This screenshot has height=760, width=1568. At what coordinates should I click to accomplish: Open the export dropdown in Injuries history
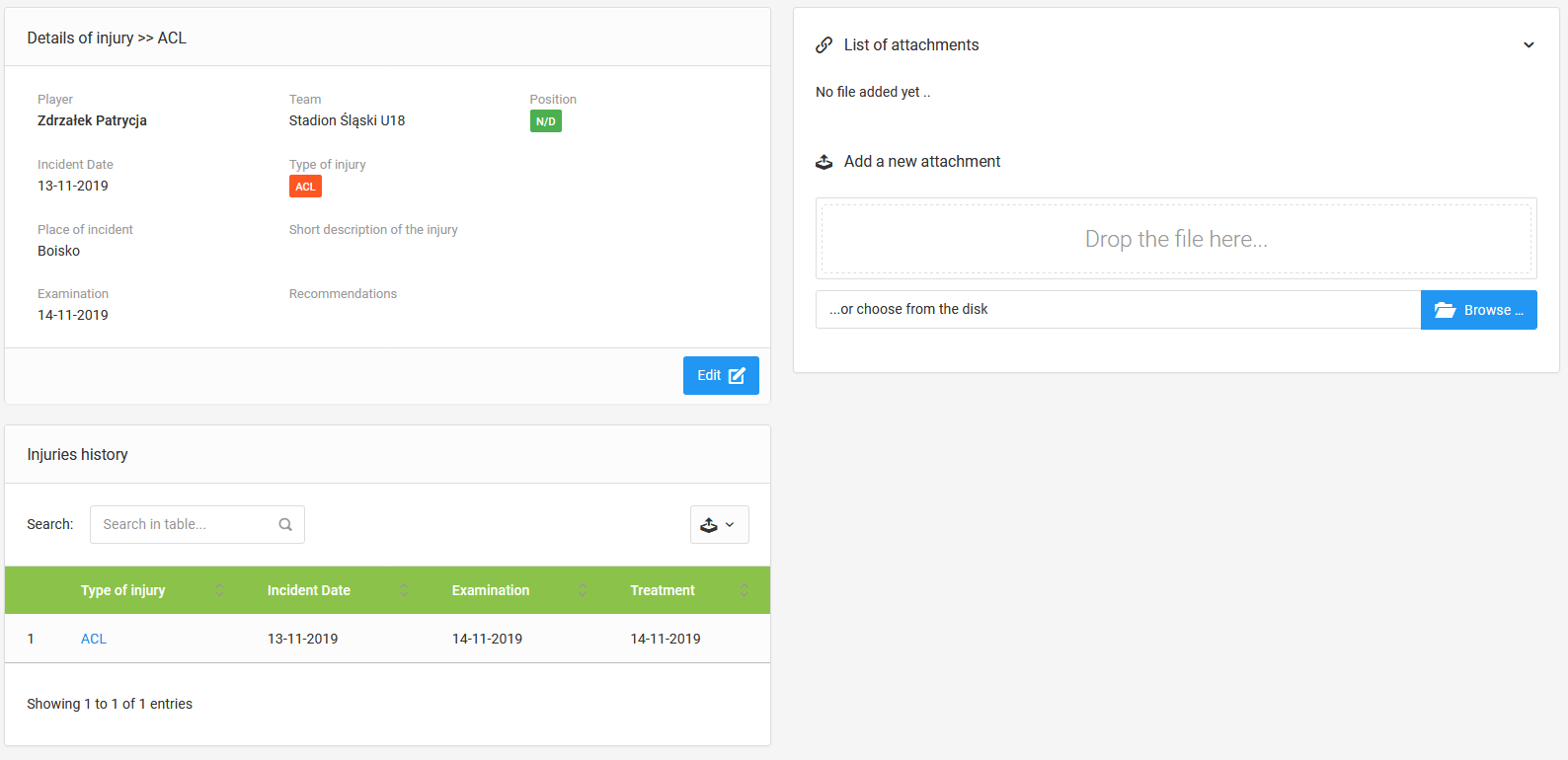[x=719, y=525]
